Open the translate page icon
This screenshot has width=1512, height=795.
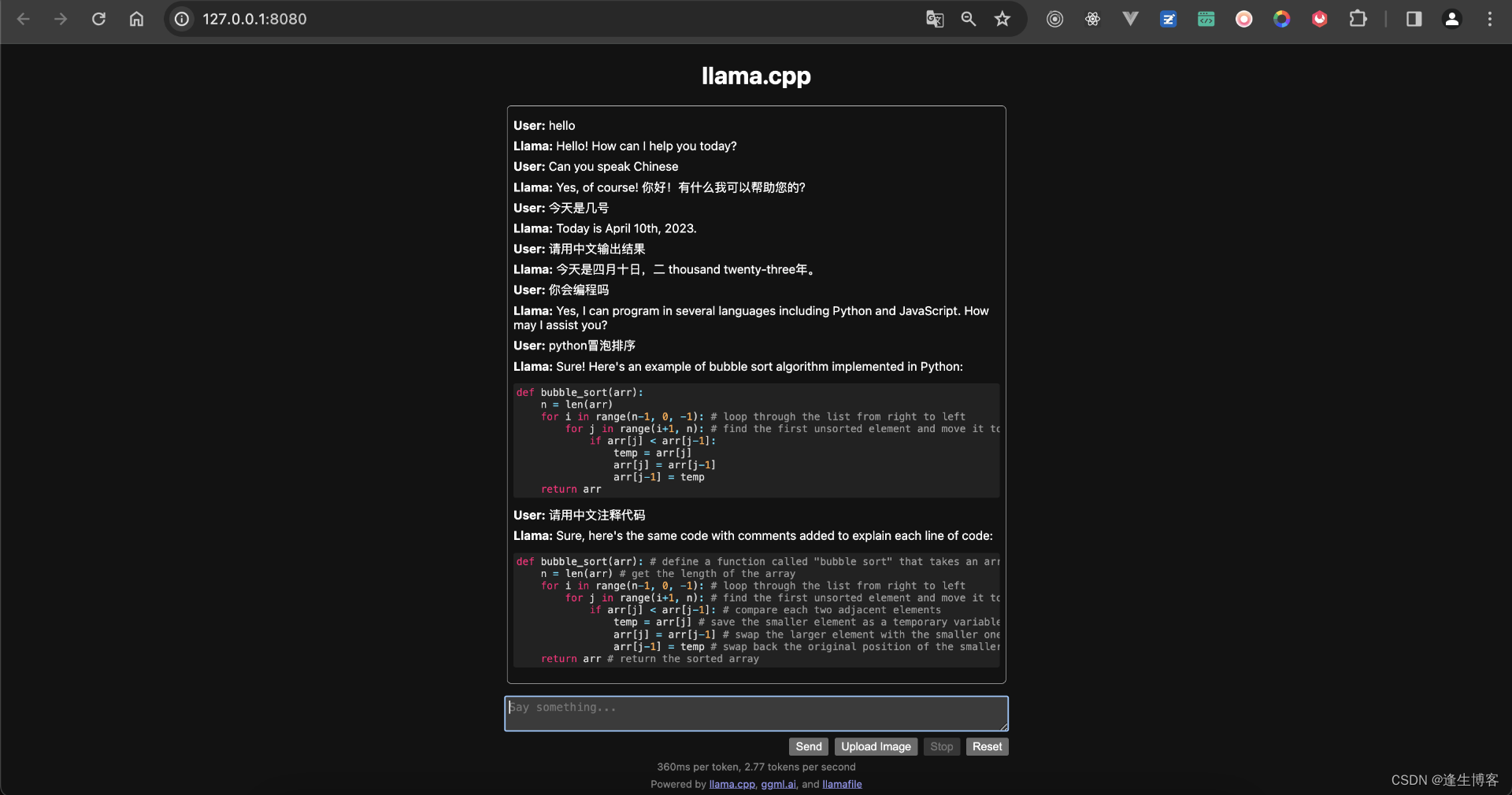coord(935,19)
